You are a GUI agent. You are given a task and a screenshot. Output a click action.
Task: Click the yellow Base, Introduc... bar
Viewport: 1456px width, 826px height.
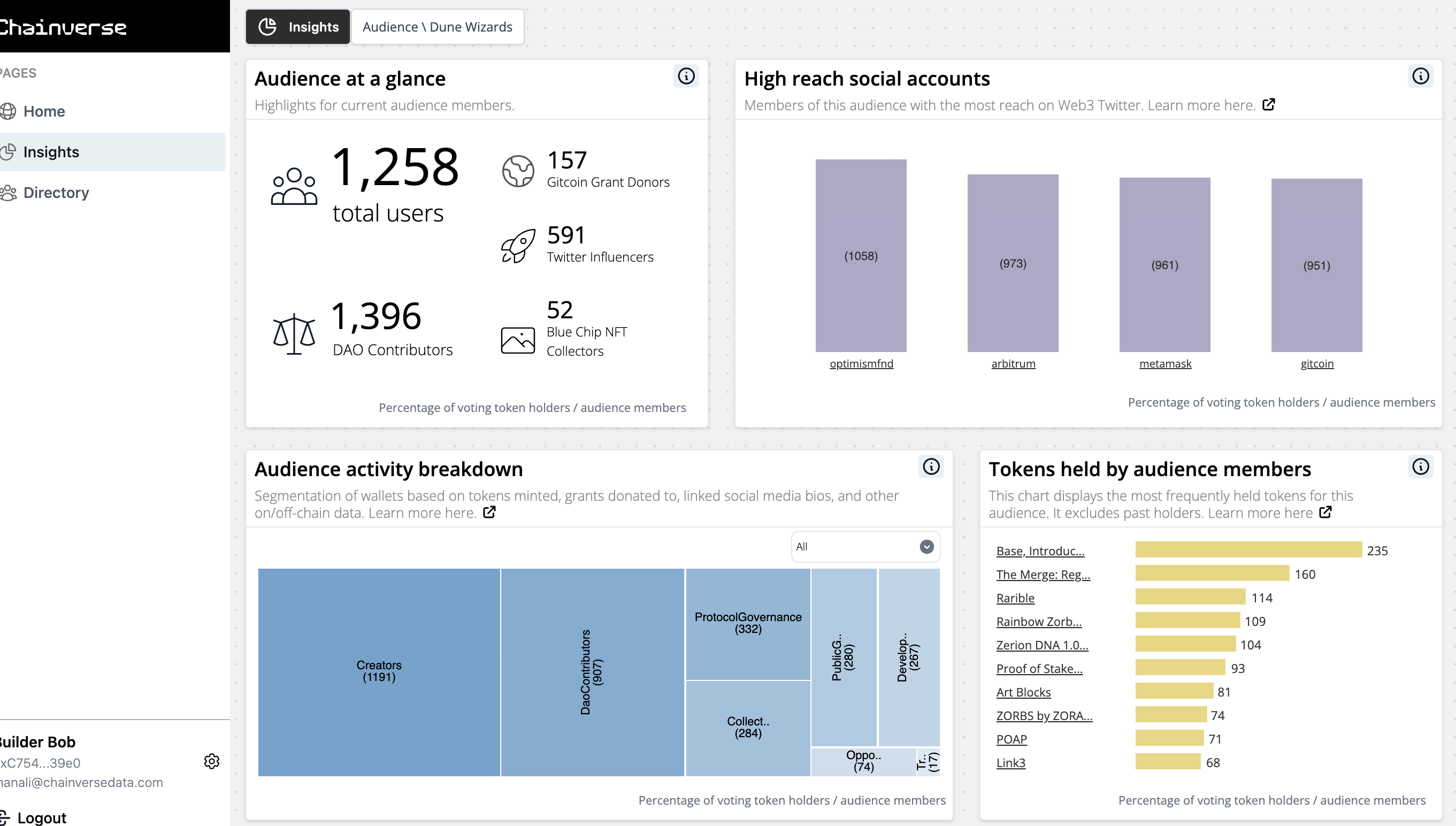[x=1248, y=550]
